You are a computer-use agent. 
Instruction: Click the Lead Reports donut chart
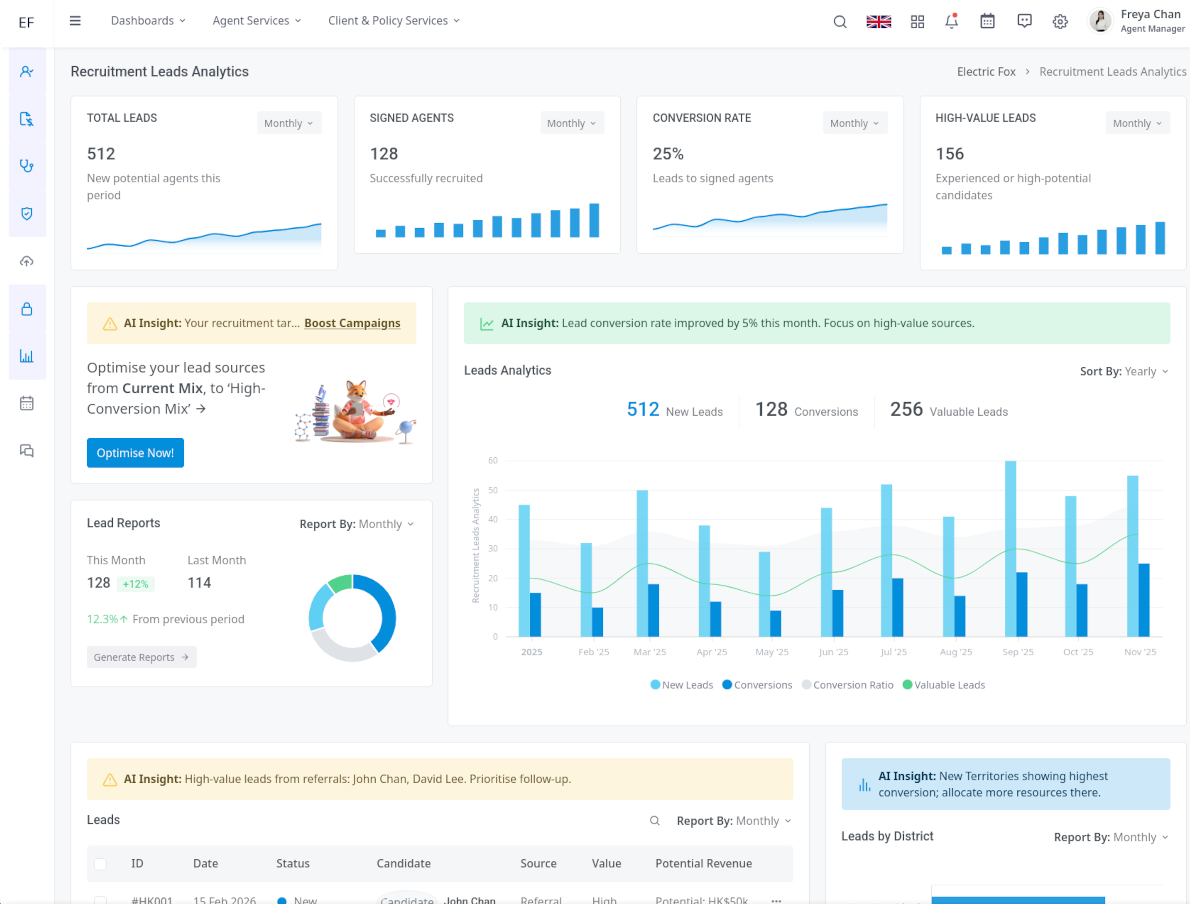pos(352,618)
